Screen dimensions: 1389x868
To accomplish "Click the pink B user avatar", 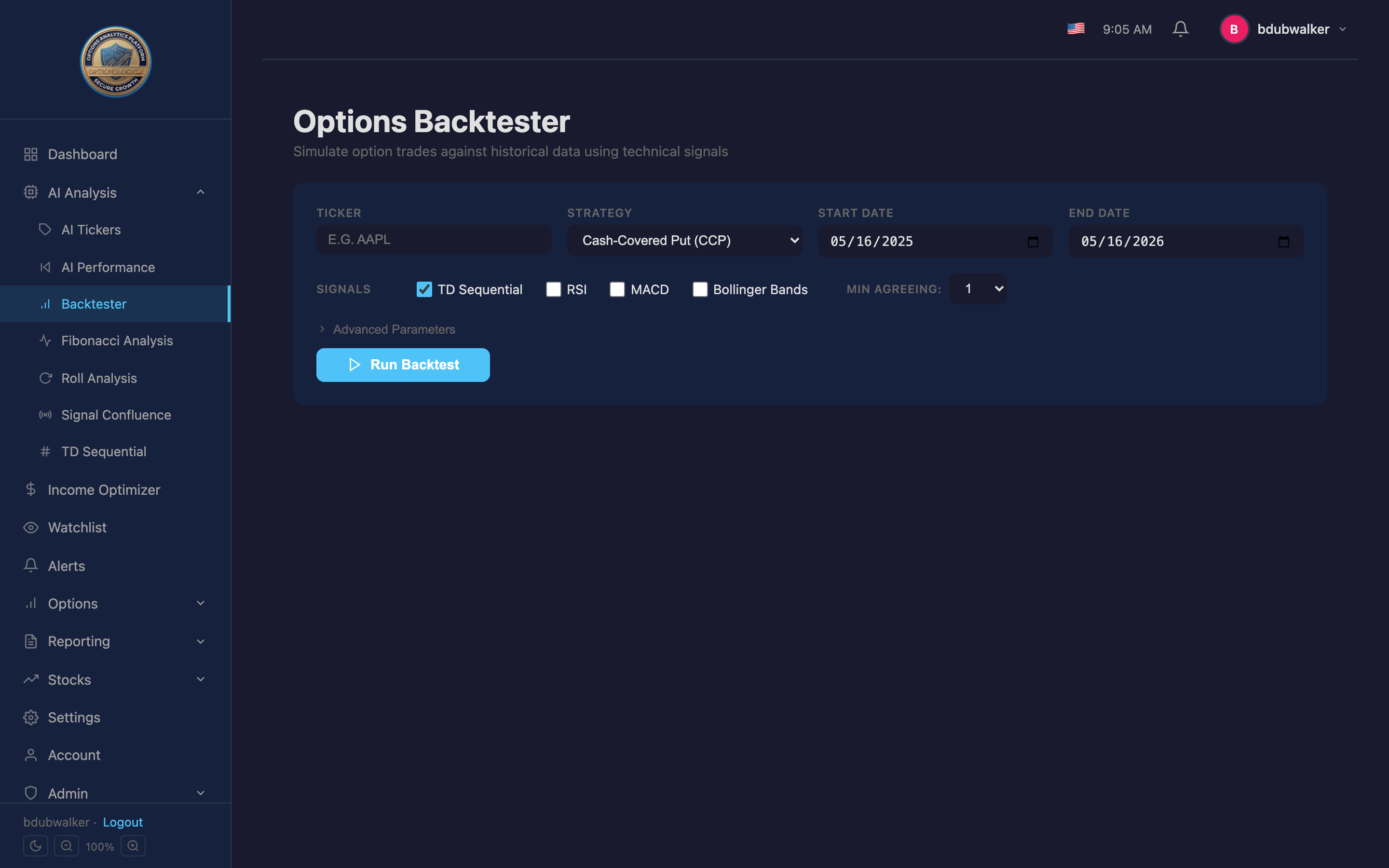I will point(1234,29).
